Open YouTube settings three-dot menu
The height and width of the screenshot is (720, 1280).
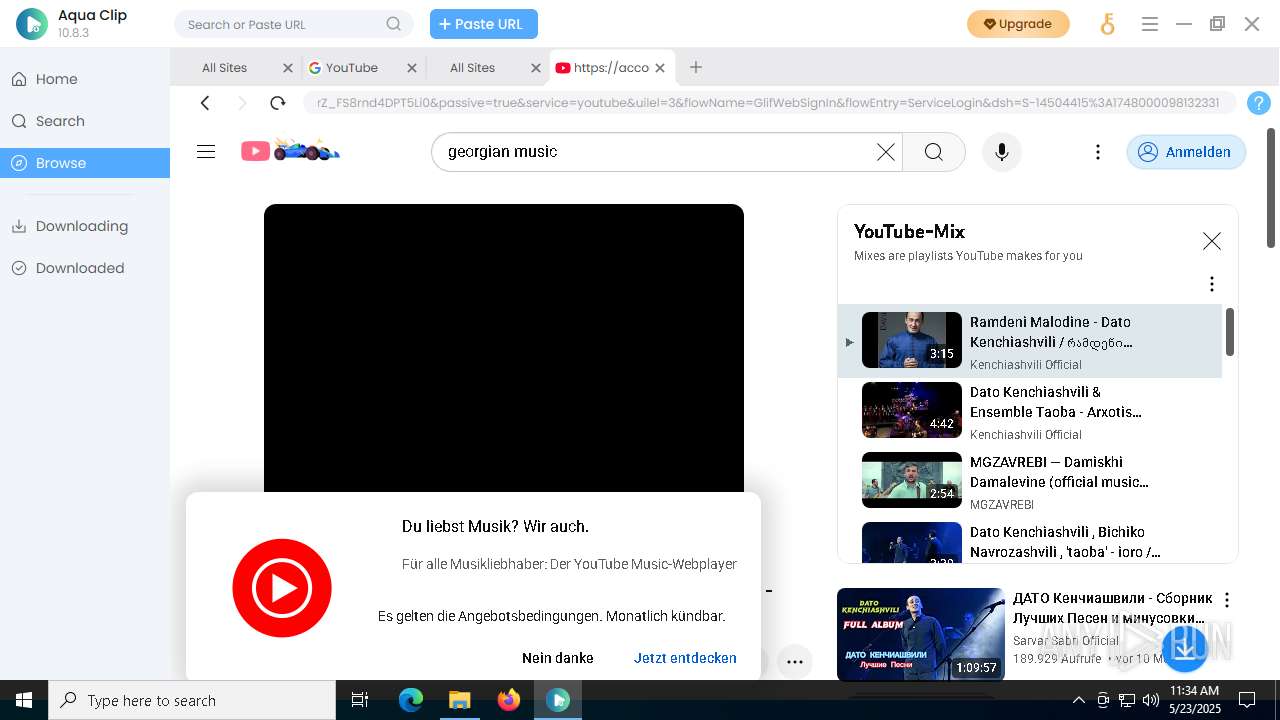click(1098, 152)
